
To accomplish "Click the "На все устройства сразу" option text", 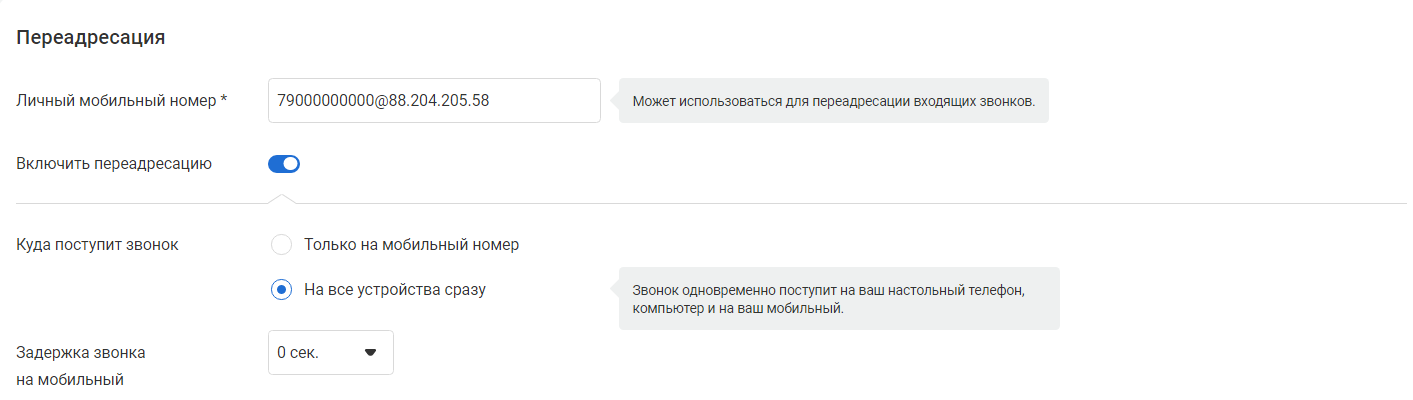I will click(x=394, y=290).
